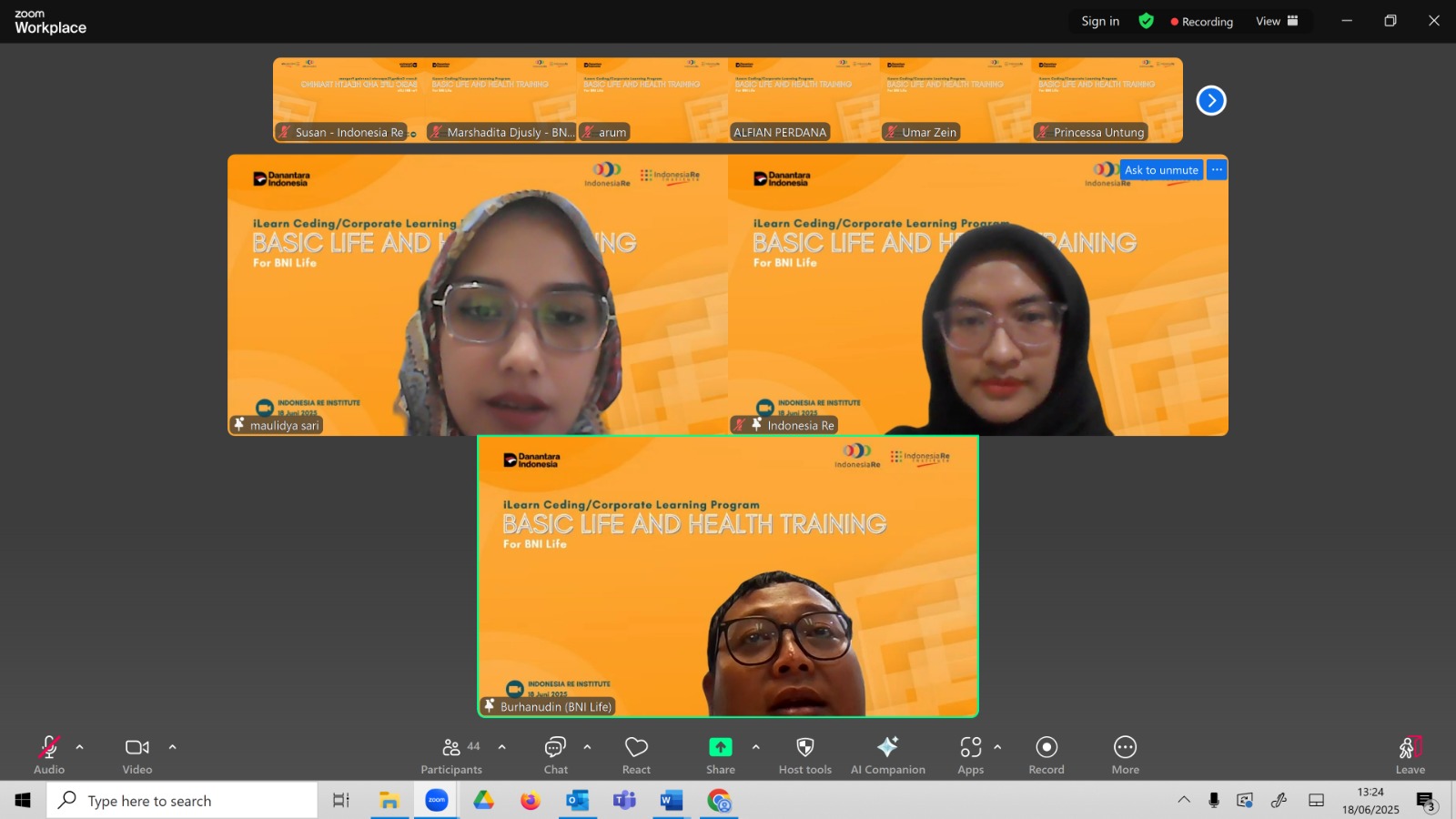Screen dimensions: 1456x819
Task: Click the Sign in link
Action: pyautogui.click(x=1100, y=21)
